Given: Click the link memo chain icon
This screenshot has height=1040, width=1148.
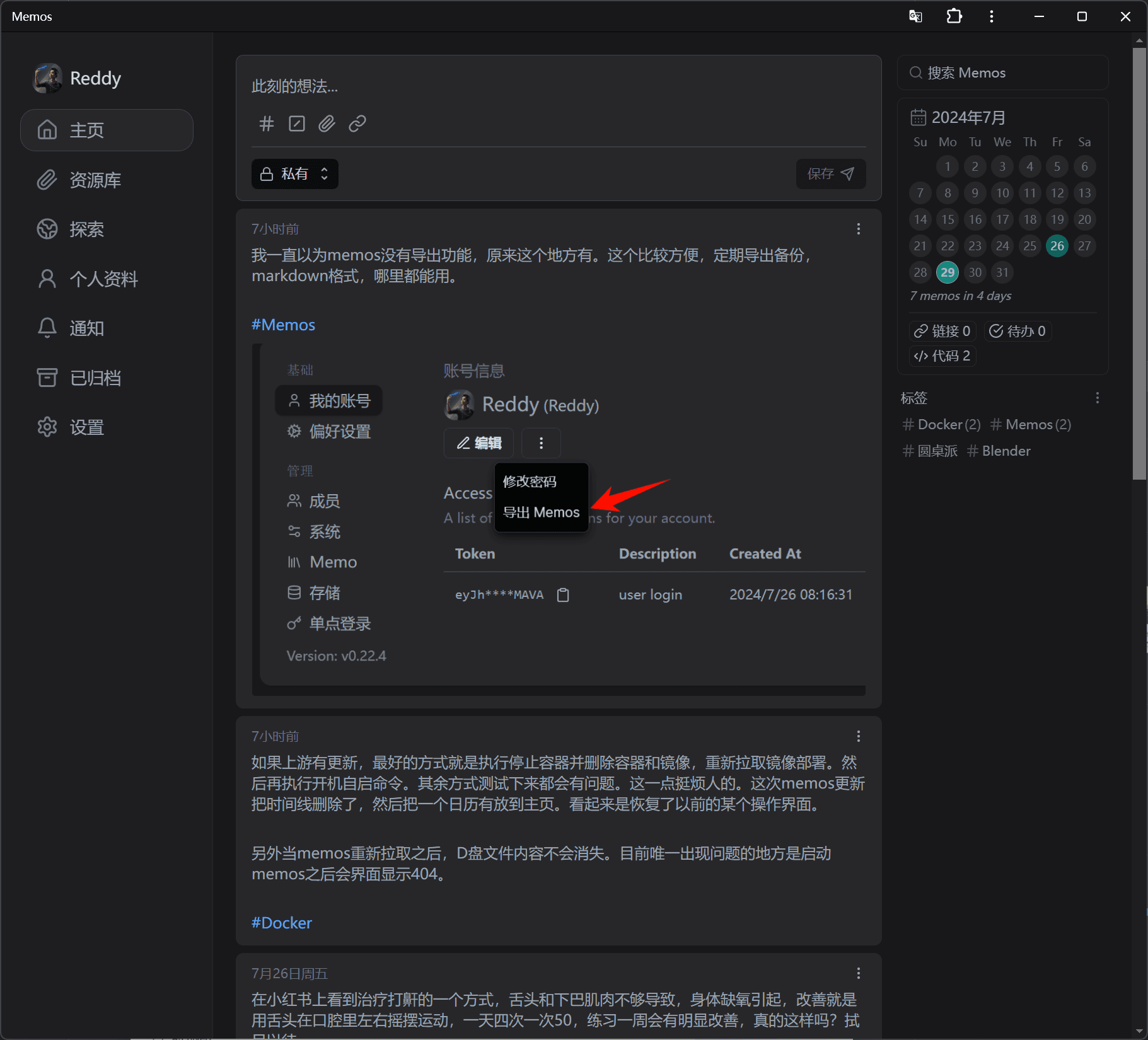Looking at the screenshot, I should [357, 124].
